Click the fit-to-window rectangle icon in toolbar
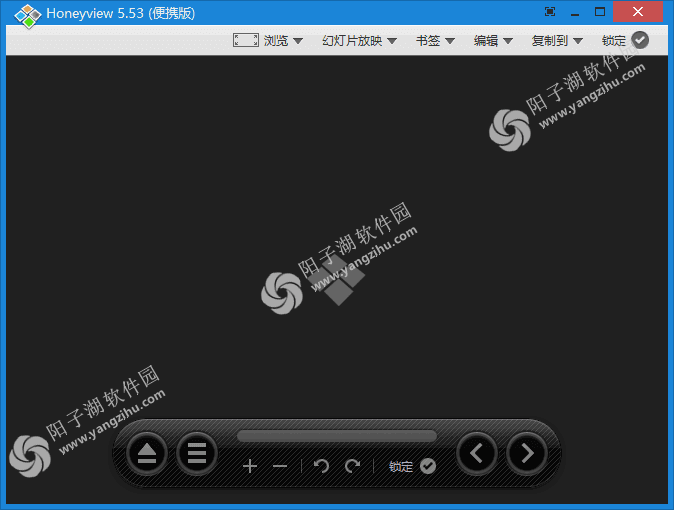The height and width of the screenshot is (510, 674). pyautogui.click(x=246, y=40)
